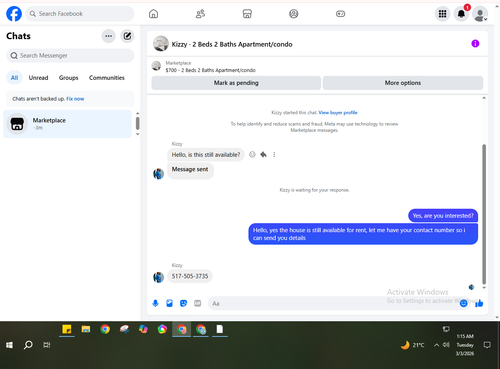500x369 pixels.
Task: Reply to 'Hello, is this still available?' message
Action: point(263,154)
